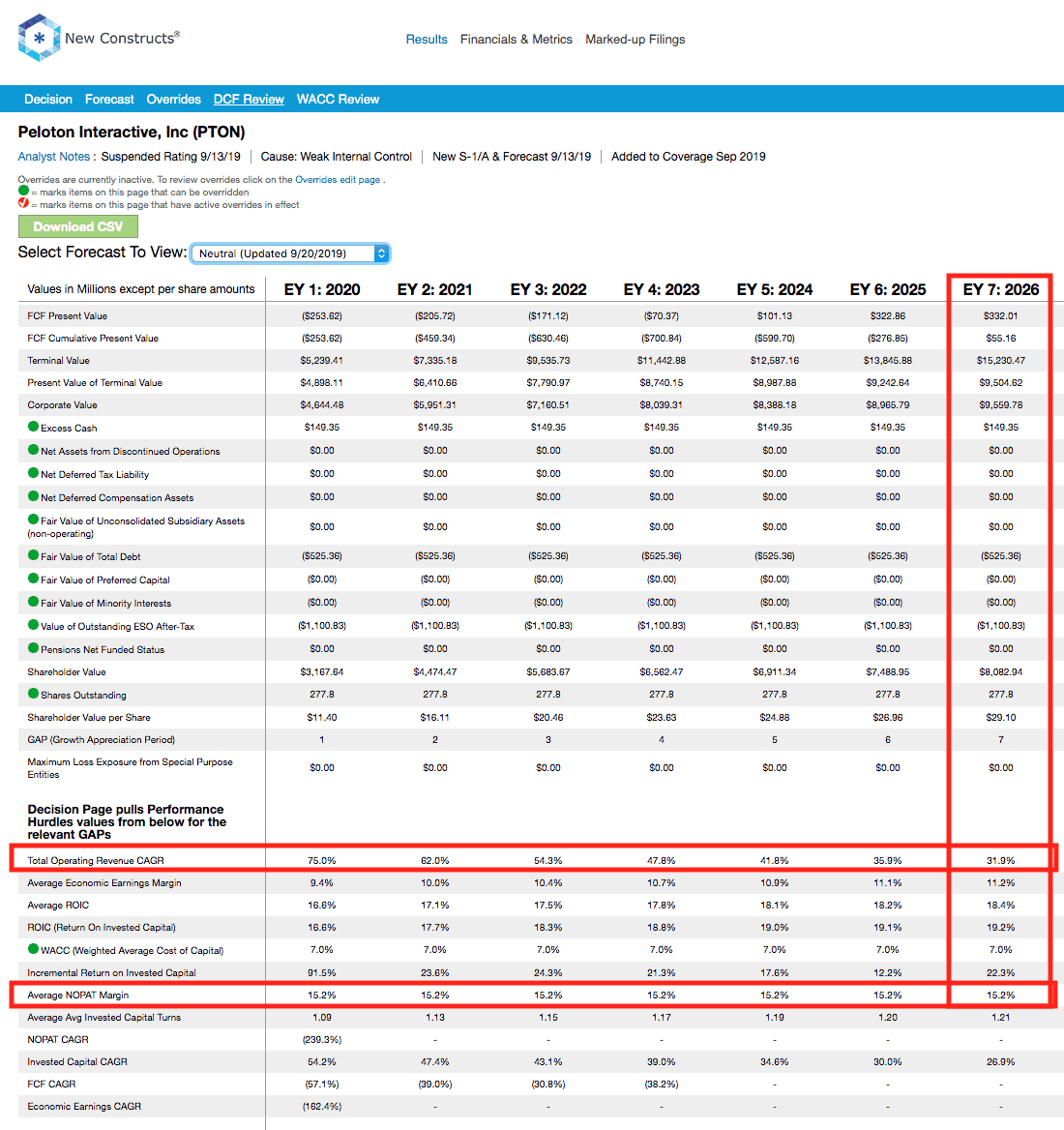This screenshot has height=1130, width=1064.
Task: Follow the Overrides edit page link
Action: [338, 179]
